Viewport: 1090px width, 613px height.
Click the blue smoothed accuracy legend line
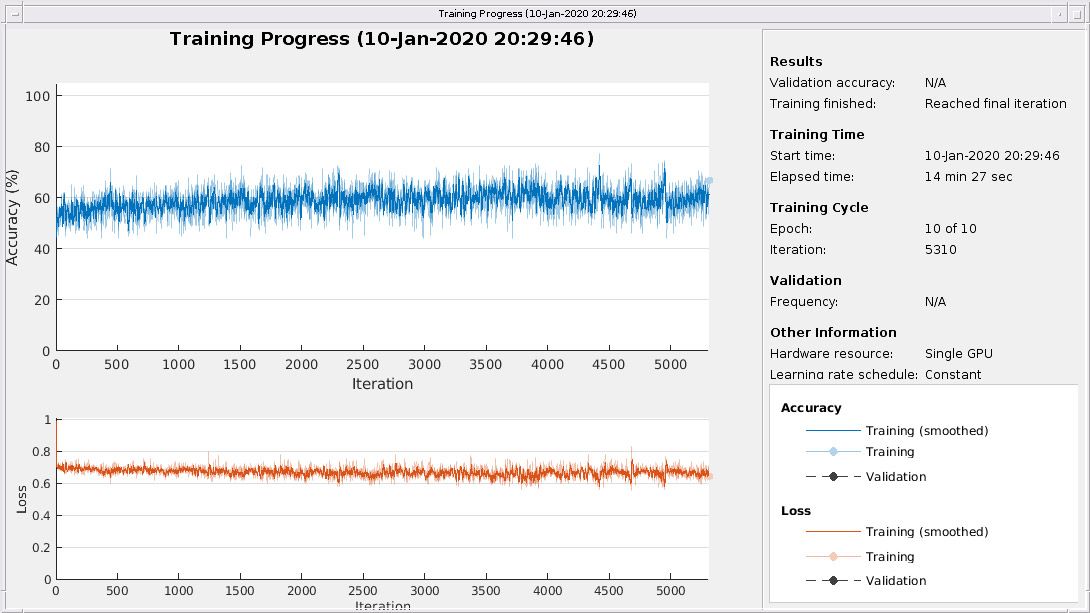point(832,430)
